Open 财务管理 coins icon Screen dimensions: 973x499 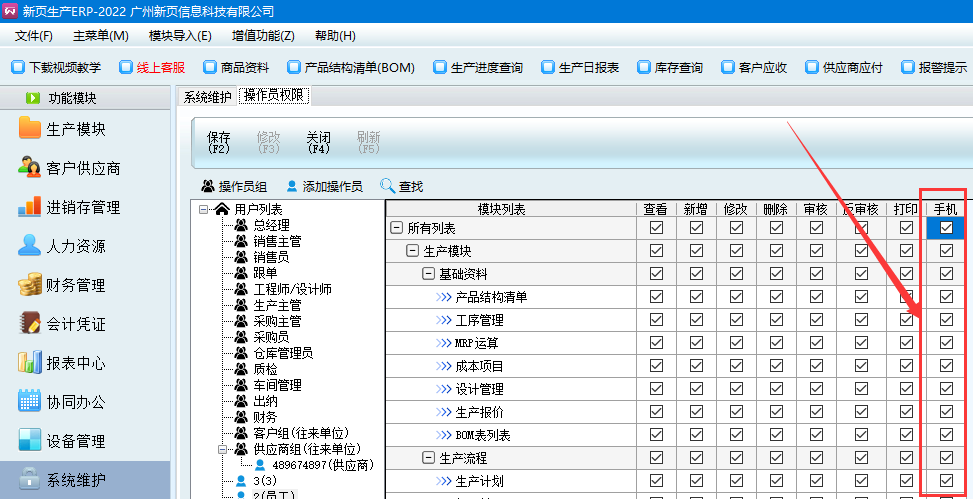pos(30,285)
